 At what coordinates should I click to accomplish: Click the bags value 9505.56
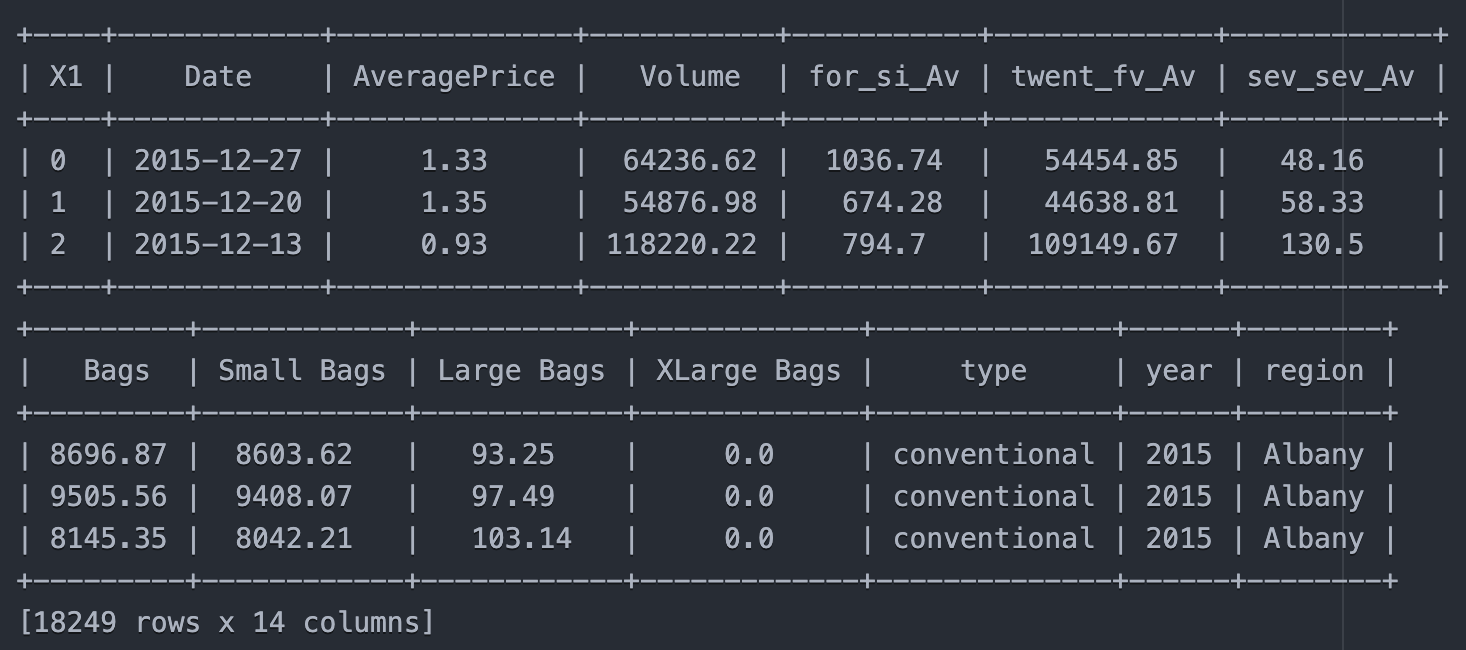pos(108,497)
